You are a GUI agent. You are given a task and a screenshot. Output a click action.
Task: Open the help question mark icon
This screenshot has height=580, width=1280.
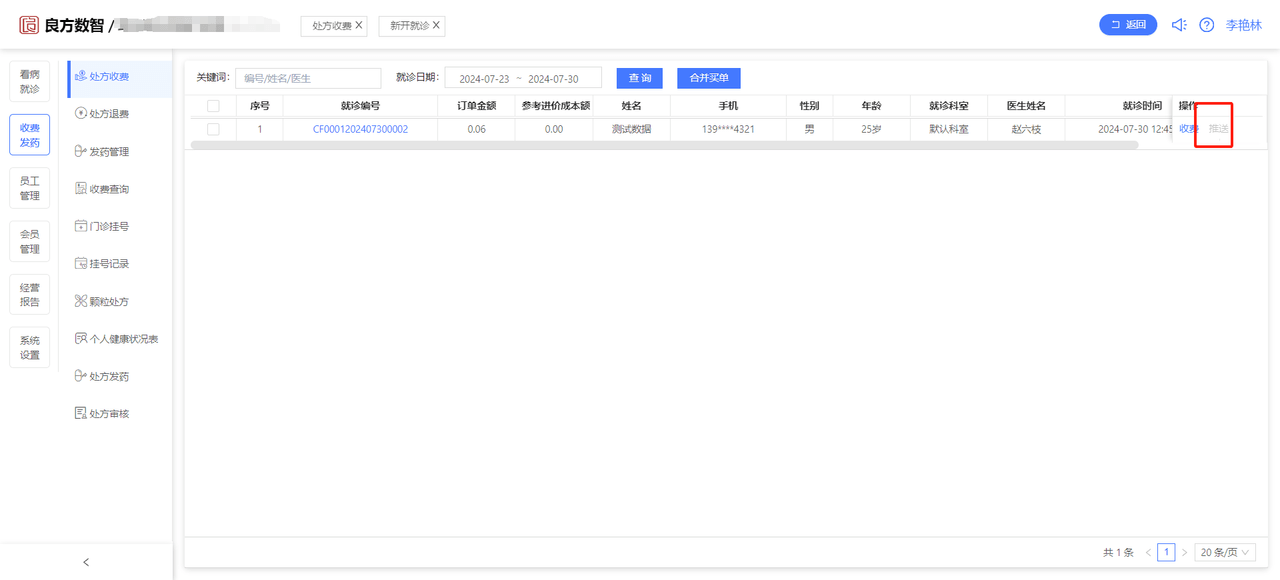[1207, 25]
